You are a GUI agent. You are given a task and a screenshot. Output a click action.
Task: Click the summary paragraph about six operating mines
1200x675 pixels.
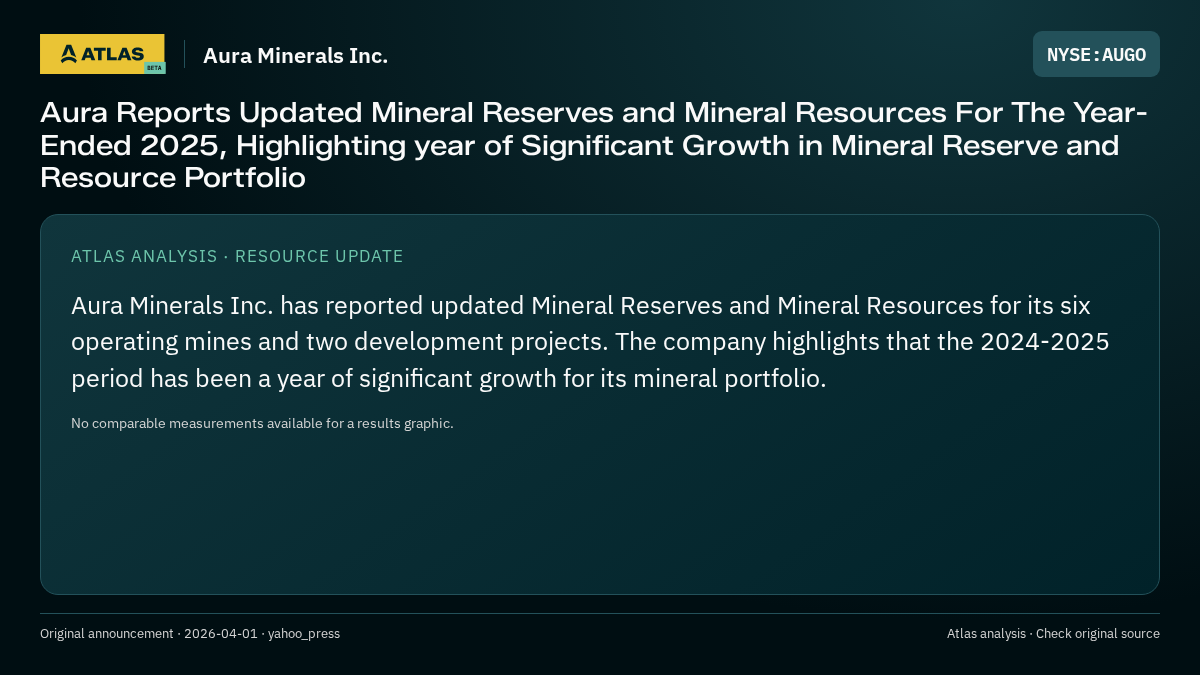pyautogui.click(x=590, y=342)
